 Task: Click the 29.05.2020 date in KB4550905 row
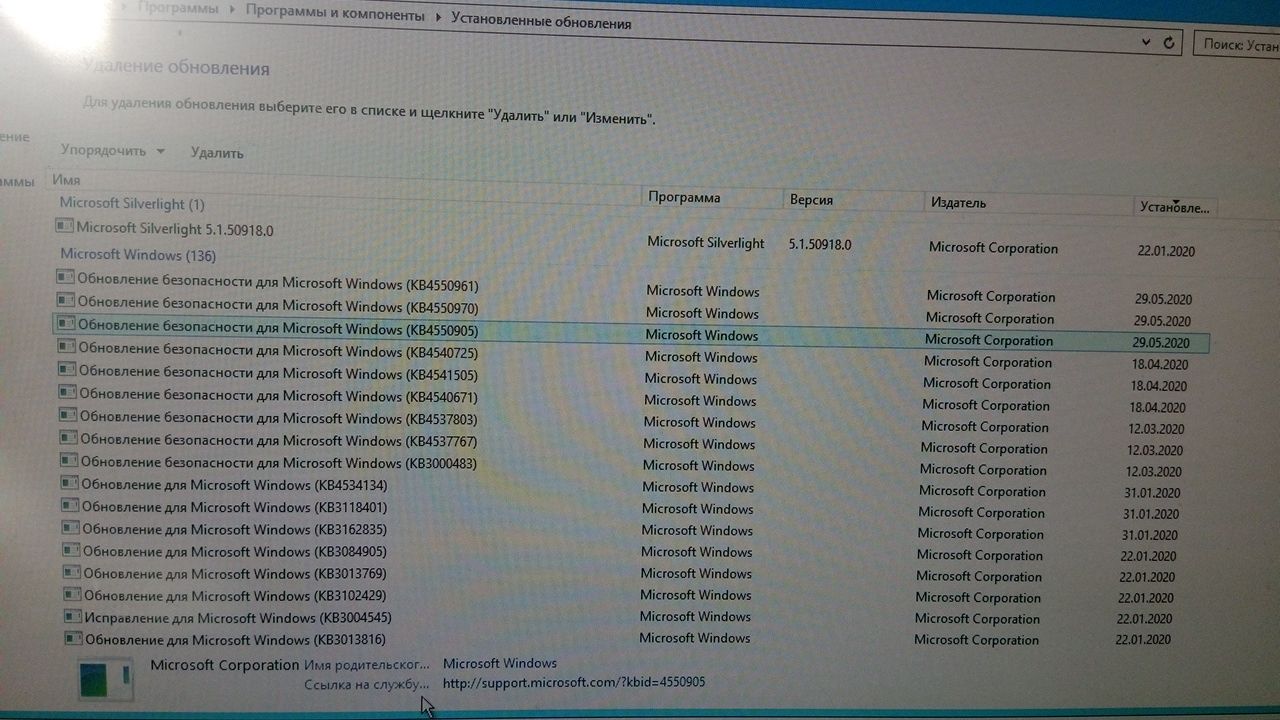[x=1161, y=343]
